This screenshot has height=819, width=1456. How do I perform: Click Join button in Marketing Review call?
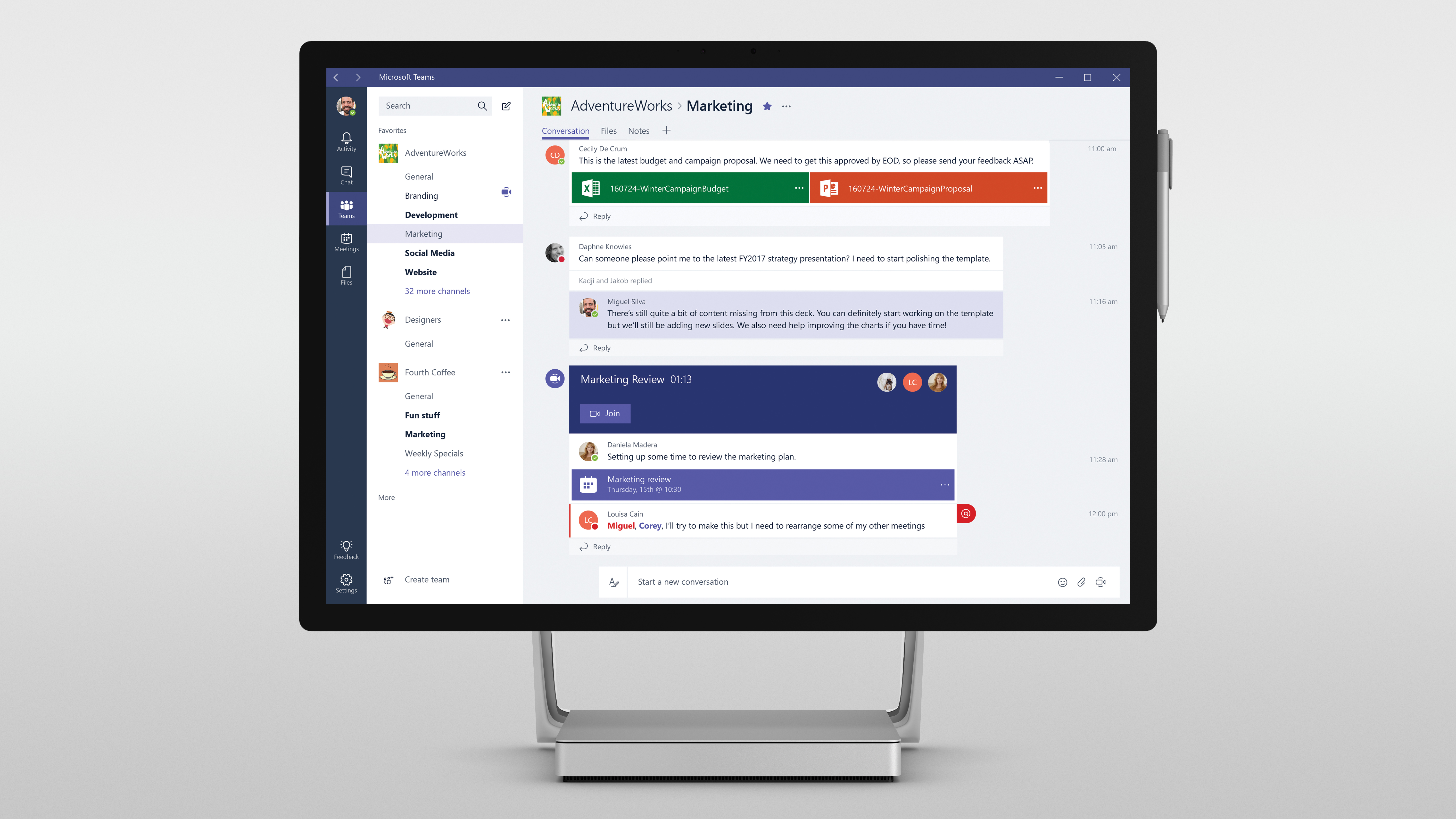pyautogui.click(x=604, y=413)
